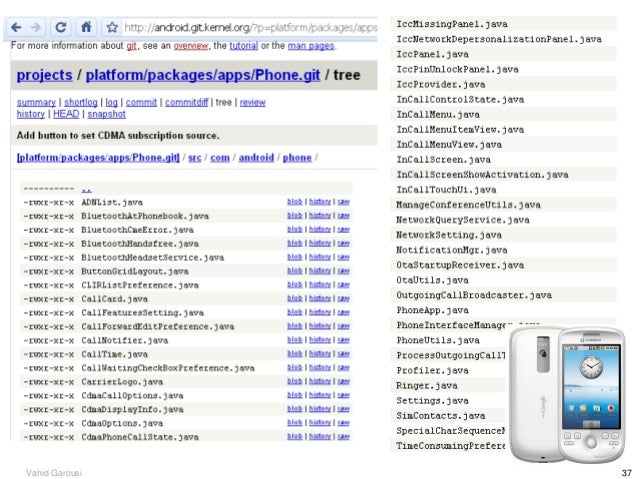Select the IccNetworkDepersonalizationPanel.java file name

click(499, 39)
